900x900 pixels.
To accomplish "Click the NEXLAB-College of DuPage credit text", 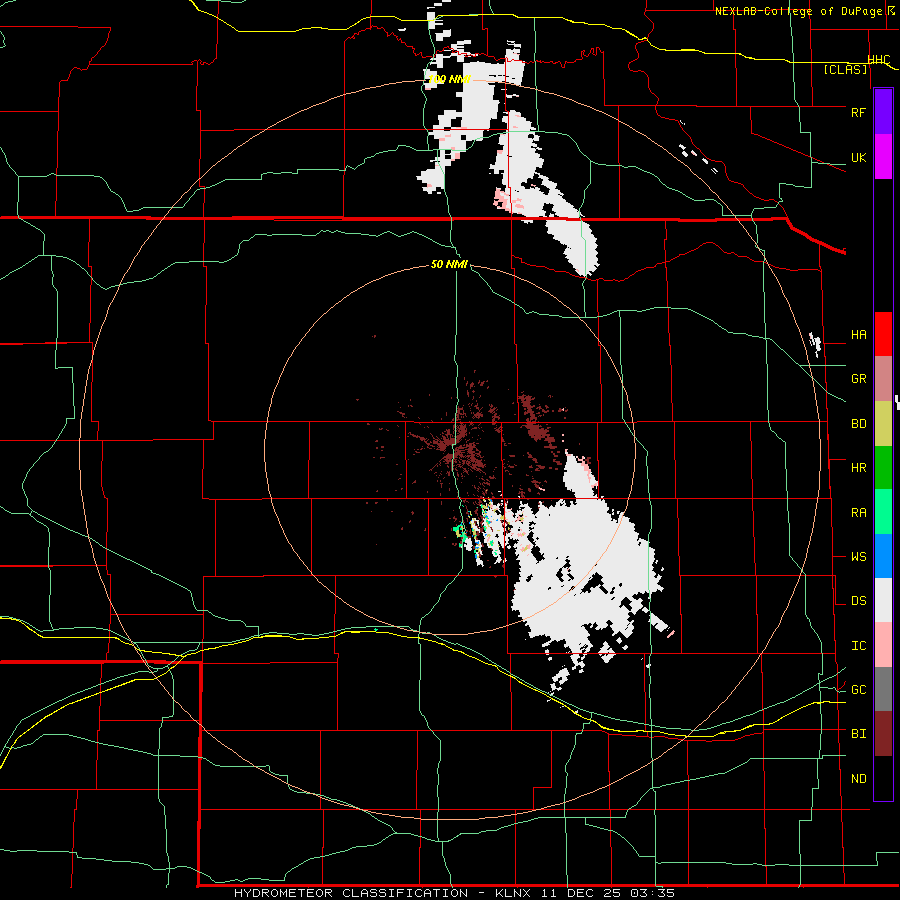I will point(799,11).
